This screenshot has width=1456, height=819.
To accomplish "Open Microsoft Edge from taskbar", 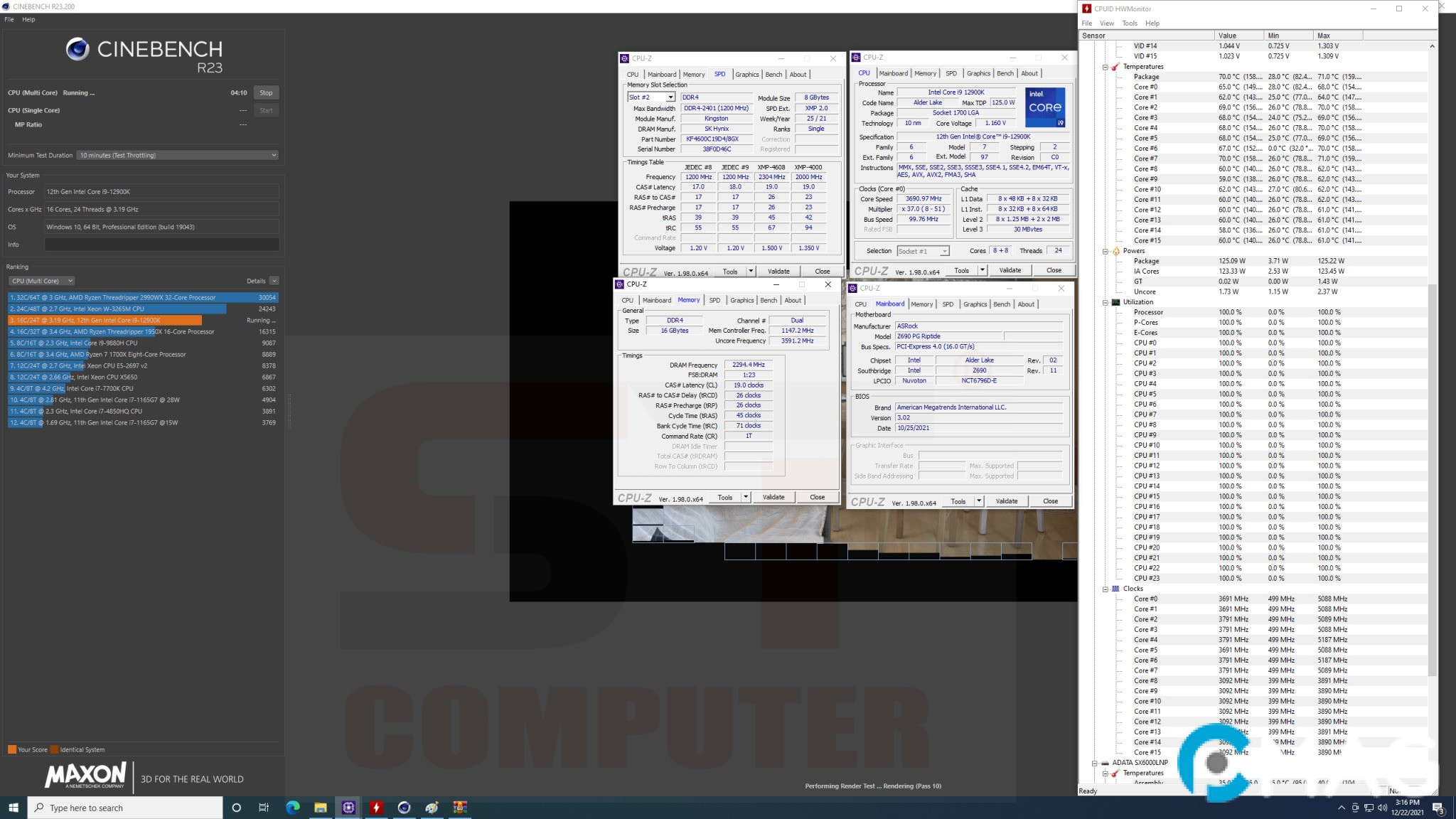I will [x=292, y=808].
